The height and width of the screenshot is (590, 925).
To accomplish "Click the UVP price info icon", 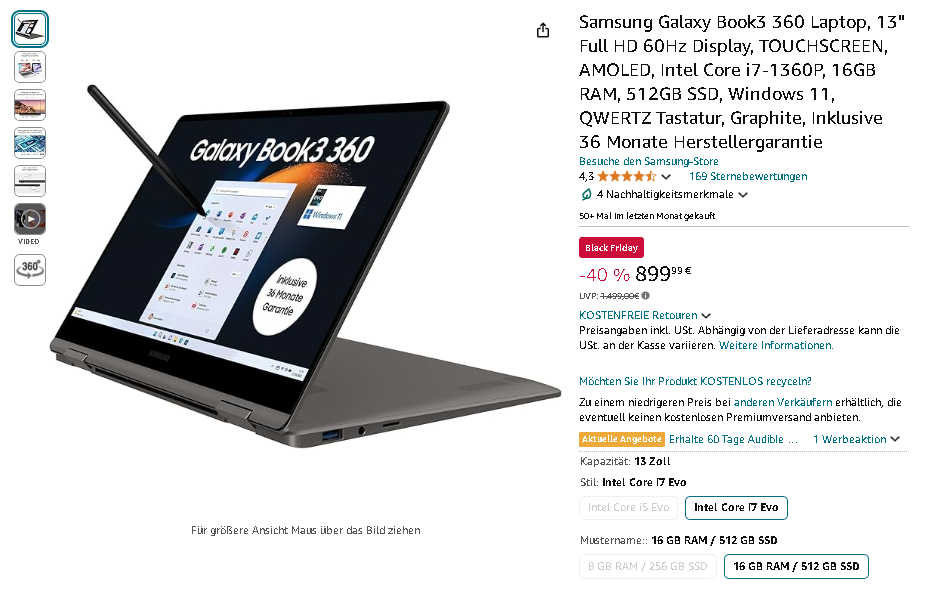I will click(x=646, y=296).
